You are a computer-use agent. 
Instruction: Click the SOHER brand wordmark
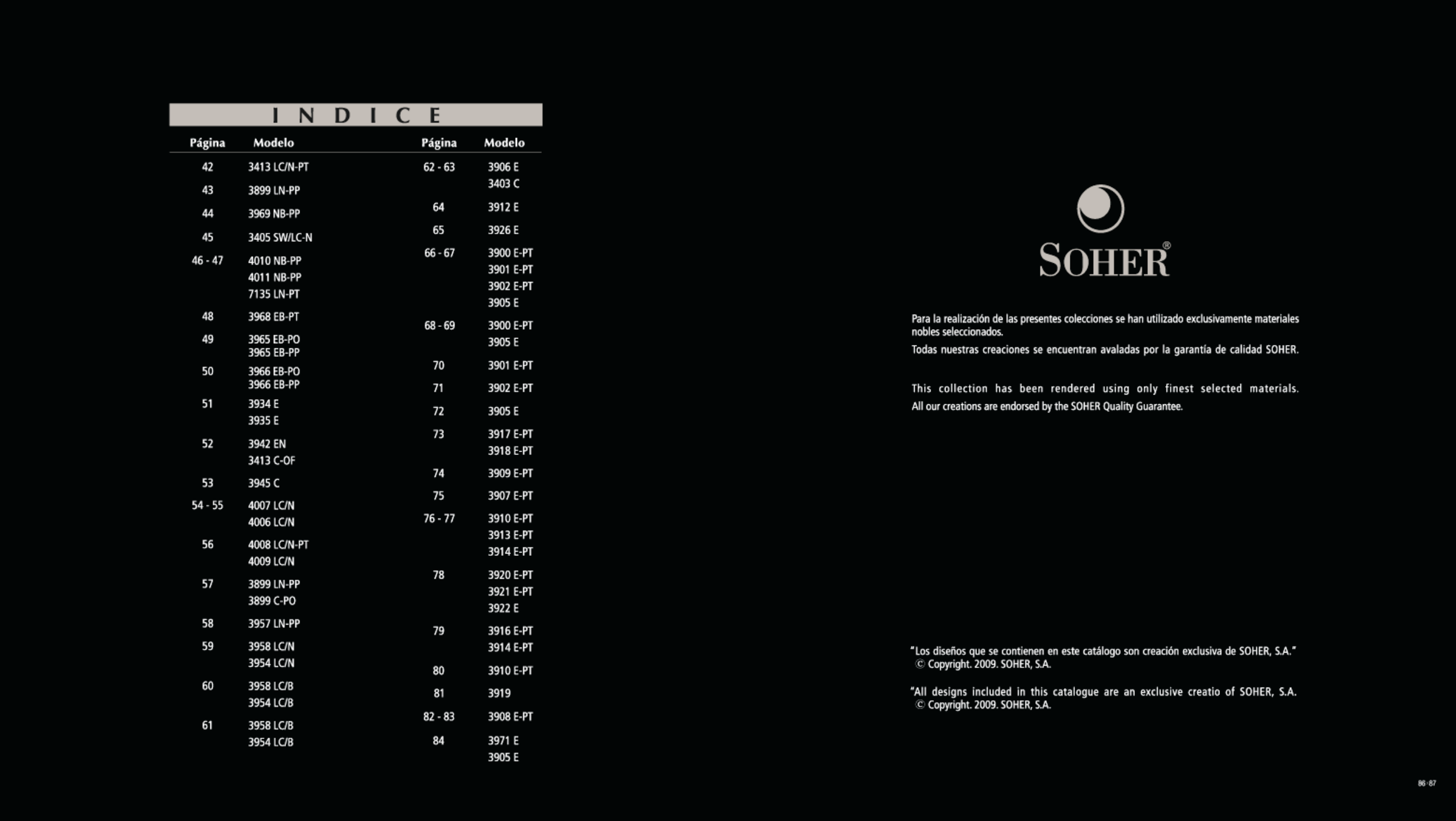pyautogui.click(x=1104, y=260)
